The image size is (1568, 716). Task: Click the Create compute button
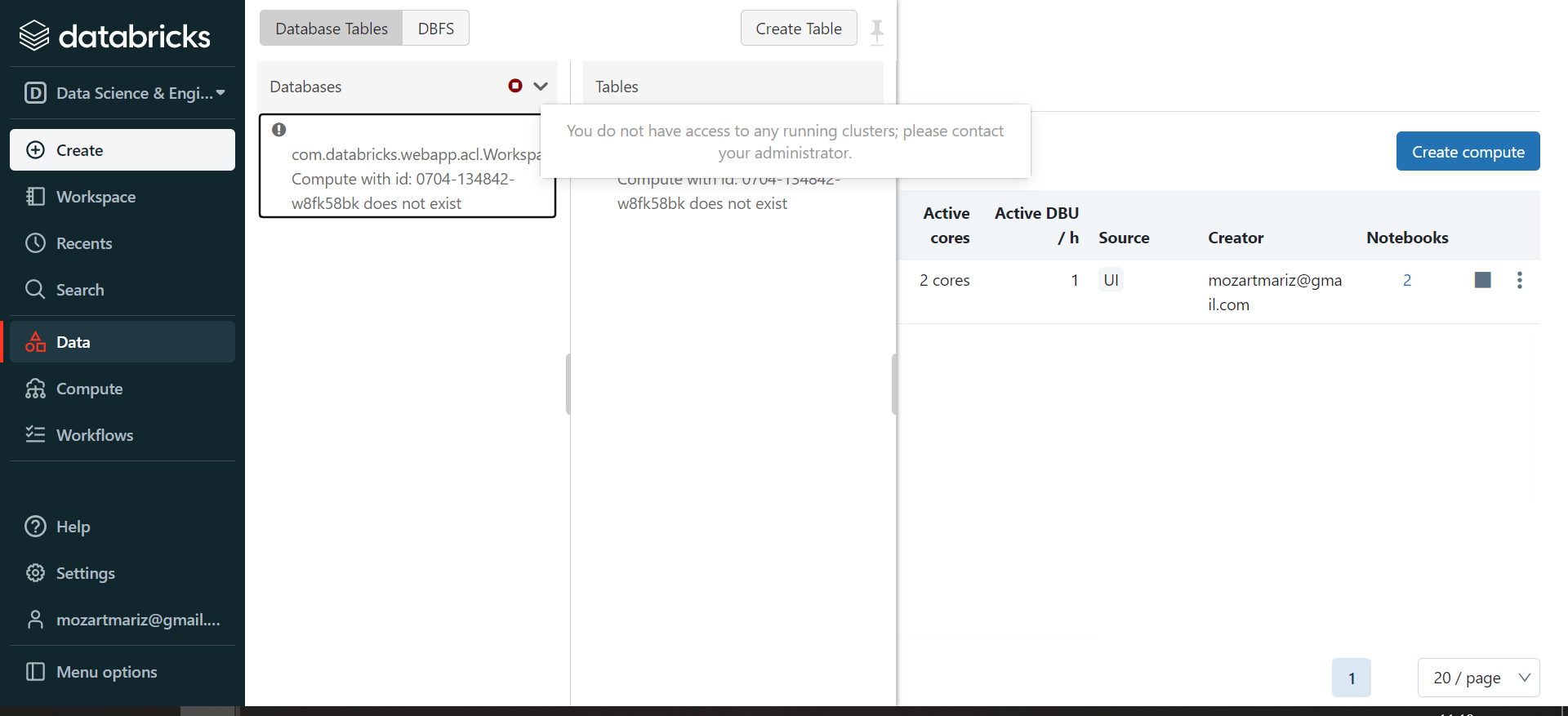tap(1468, 151)
